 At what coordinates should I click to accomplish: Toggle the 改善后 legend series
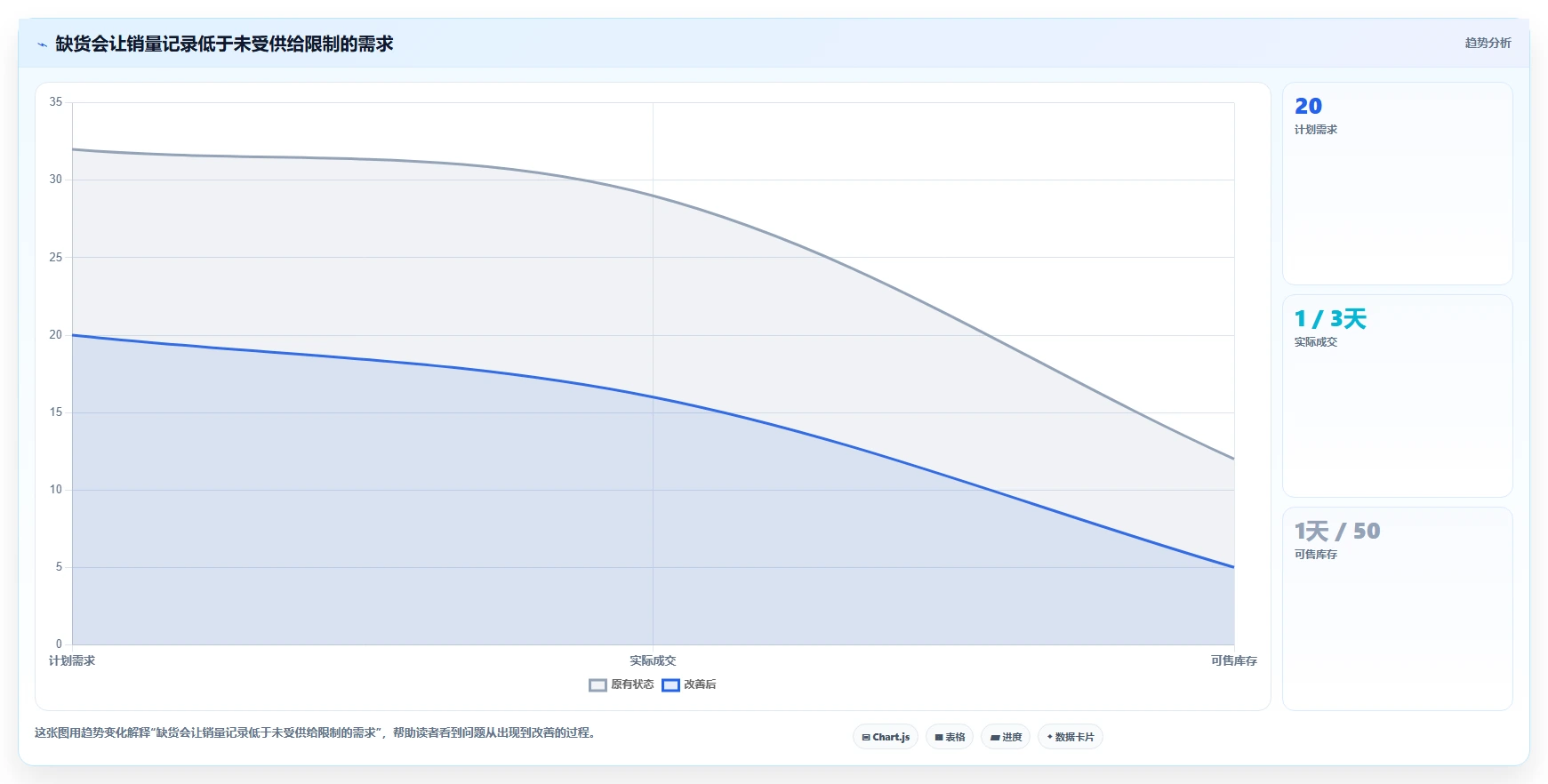(x=690, y=684)
